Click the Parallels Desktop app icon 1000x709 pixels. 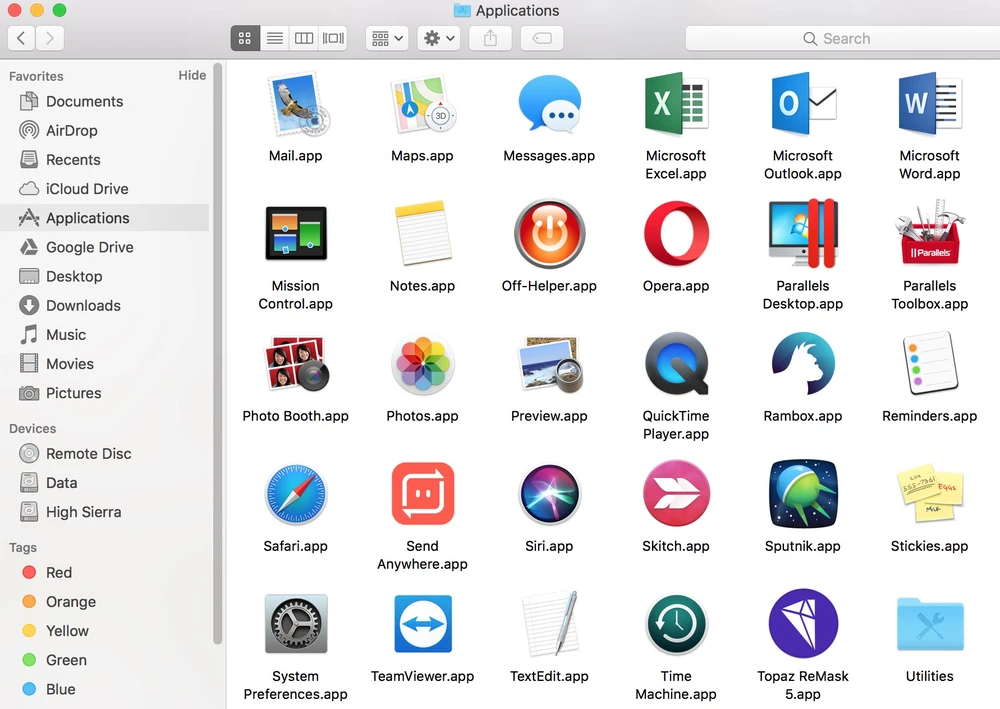click(802, 234)
